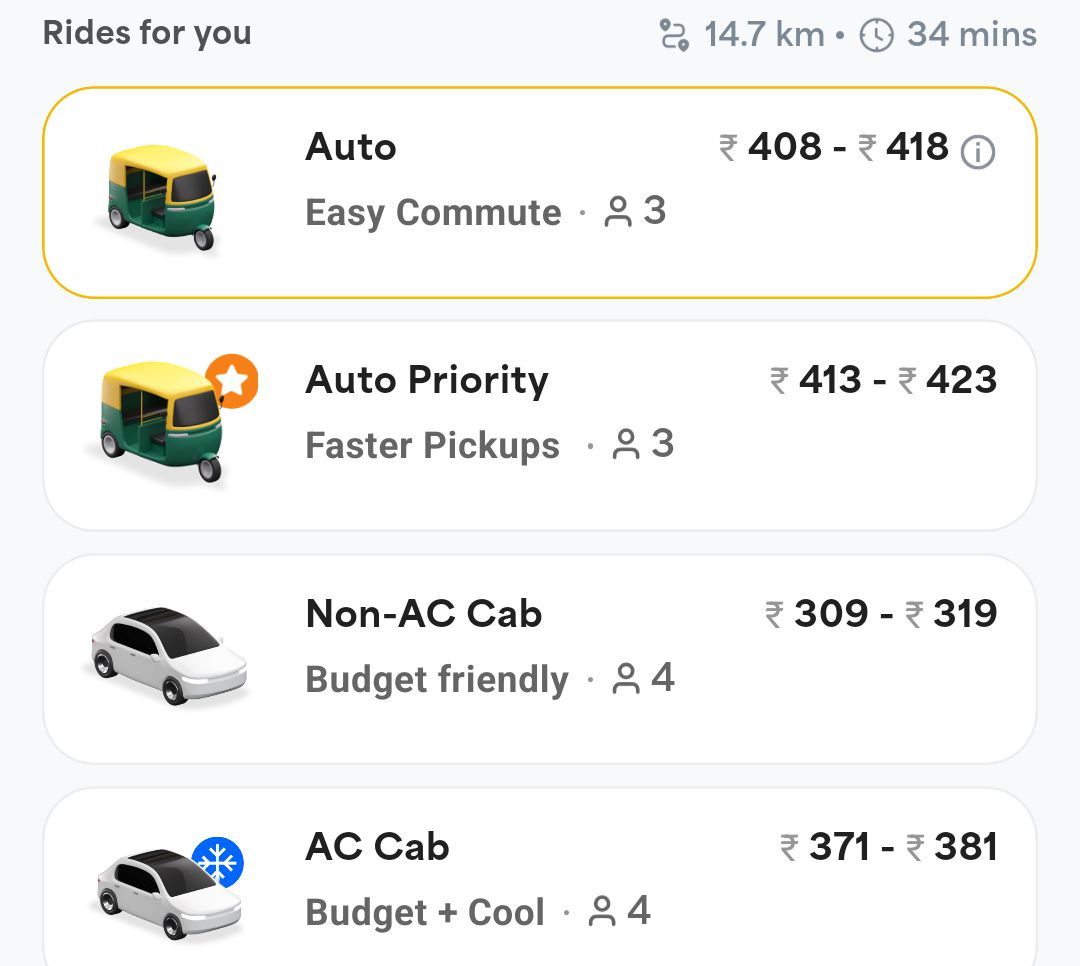Tap the green-yellow Auto rickshaw image

pos(161,198)
